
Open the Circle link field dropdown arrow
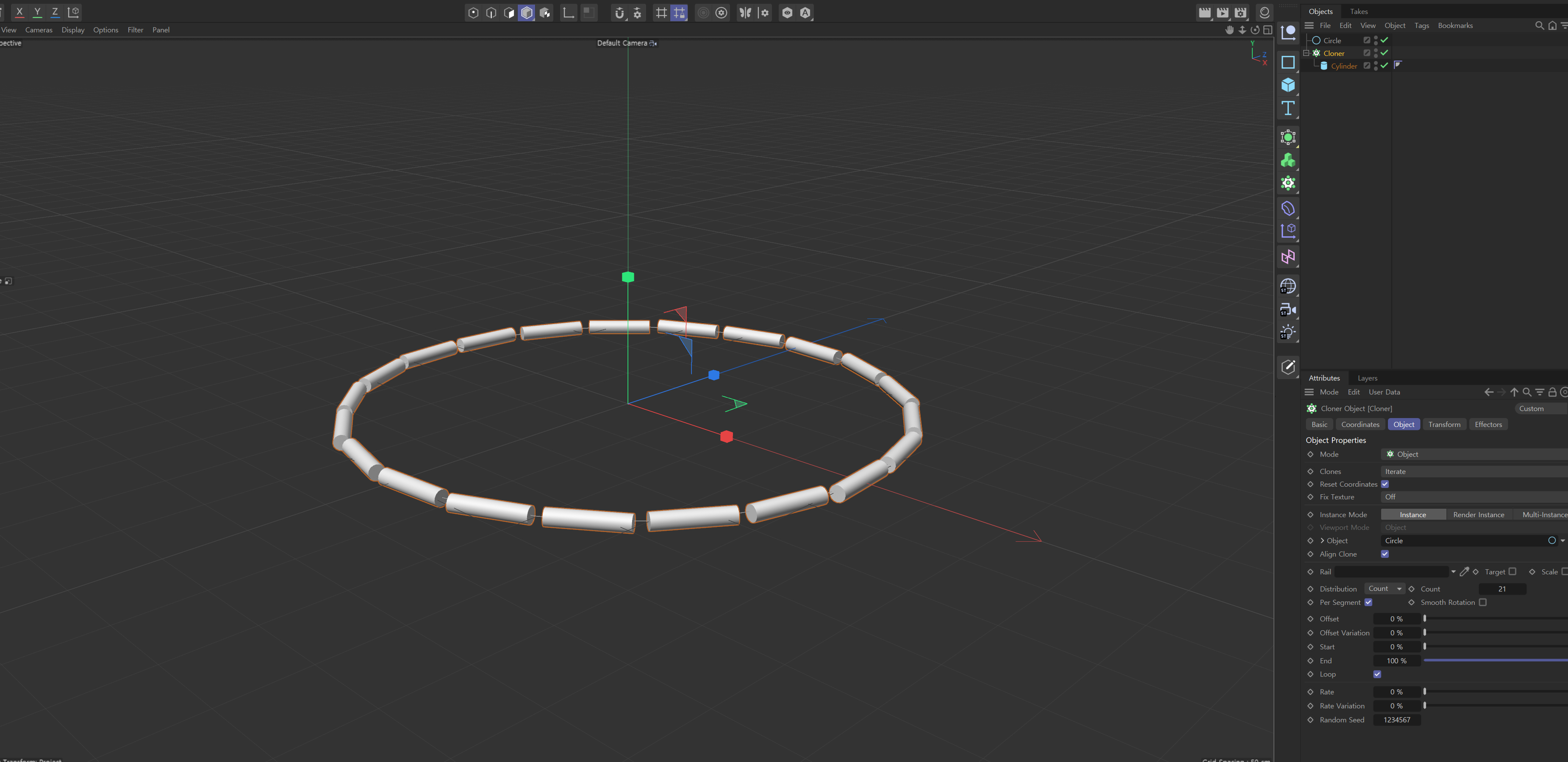[x=1562, y=540]
